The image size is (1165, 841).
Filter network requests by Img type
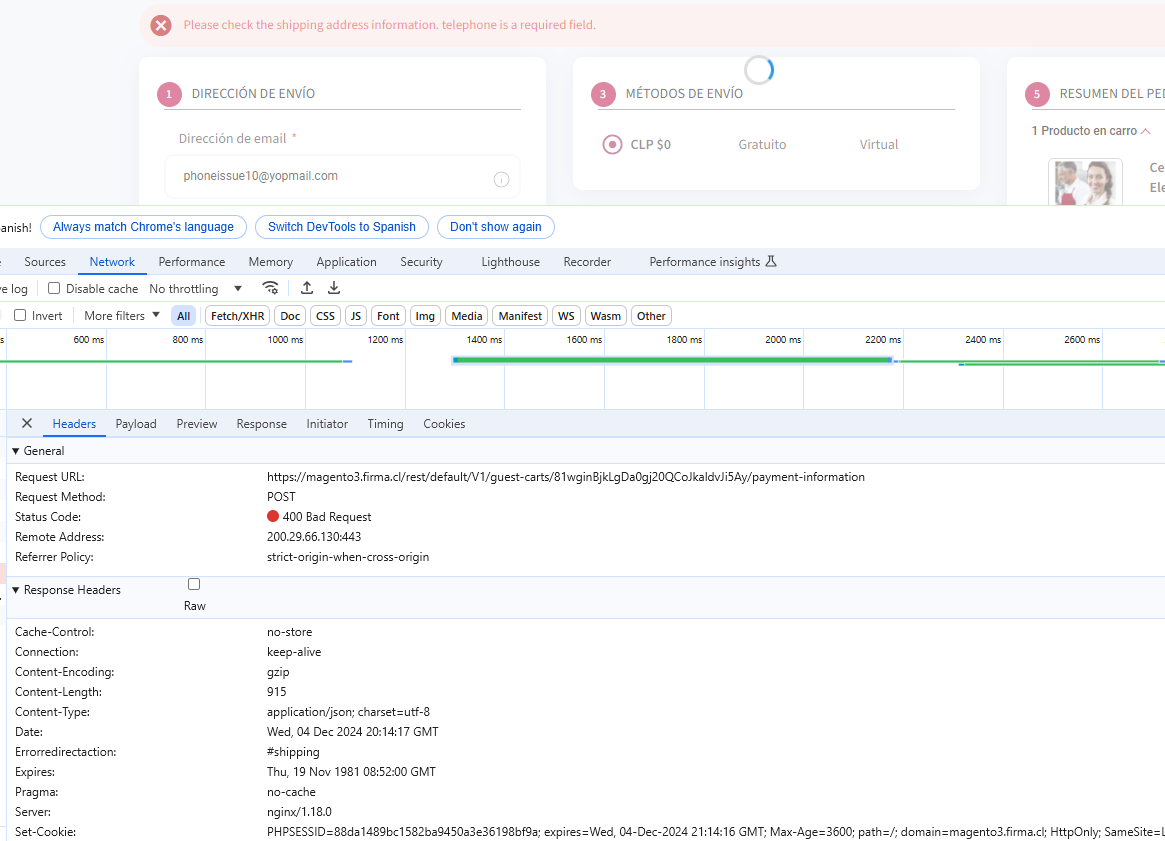point(424,315)
